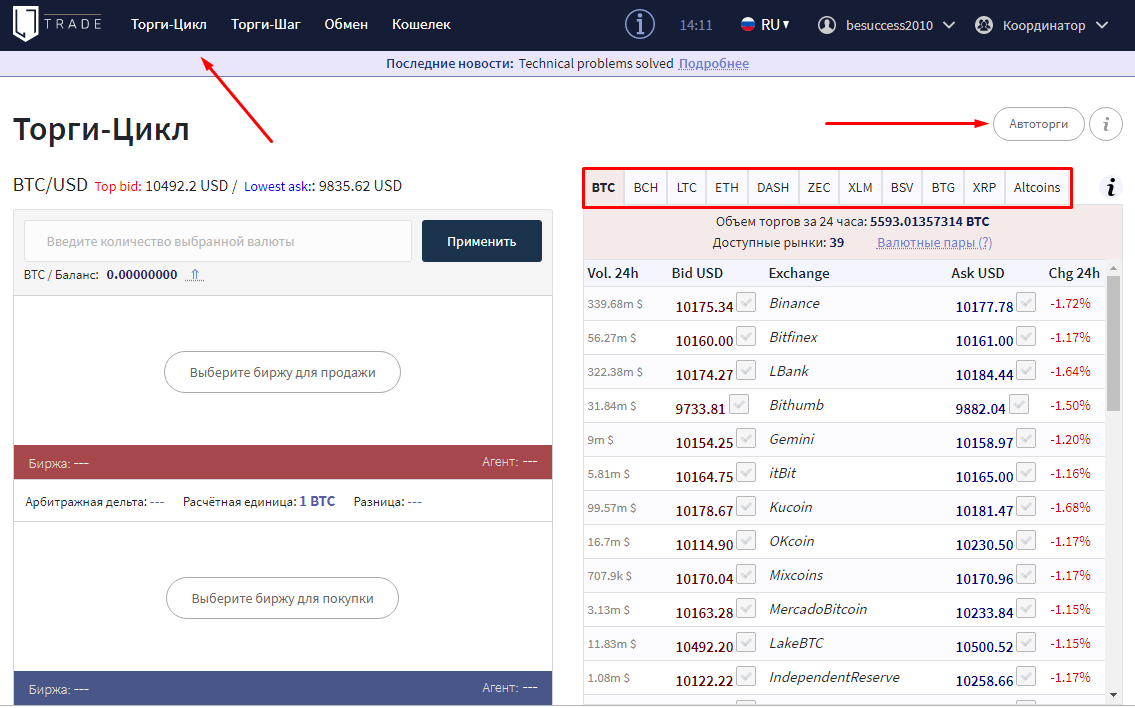1135x708 pixels.
Task: Open the Подробнее news link
Action: [714, 64]
